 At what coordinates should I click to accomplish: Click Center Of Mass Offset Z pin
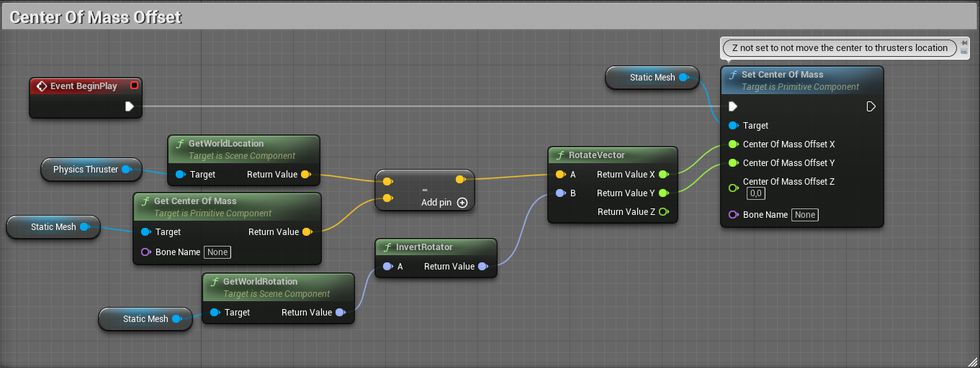click(x=733, y=187)
